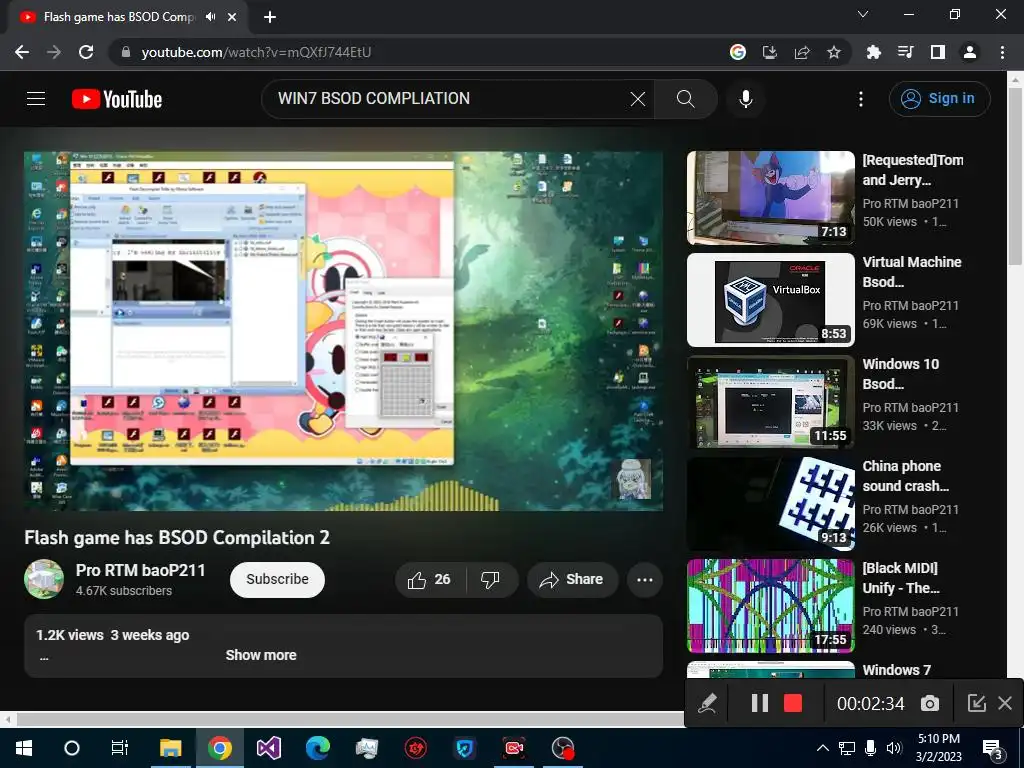Image resolution: width=1024 pixels, height=768 pixels.
Task: Open the YouTube hamburger guide menu
Action: coord(36,99)
